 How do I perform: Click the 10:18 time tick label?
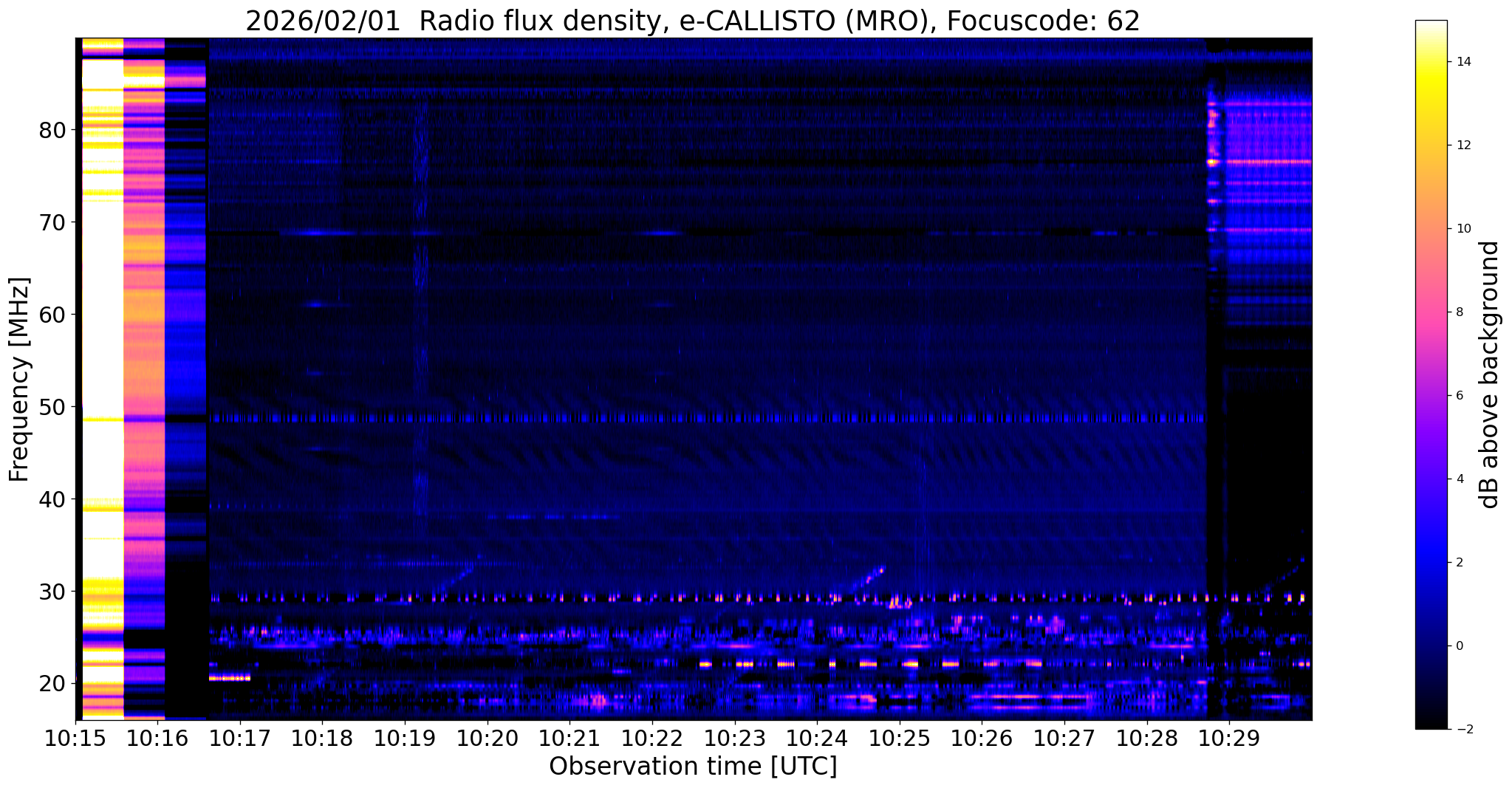click(323, 739)
